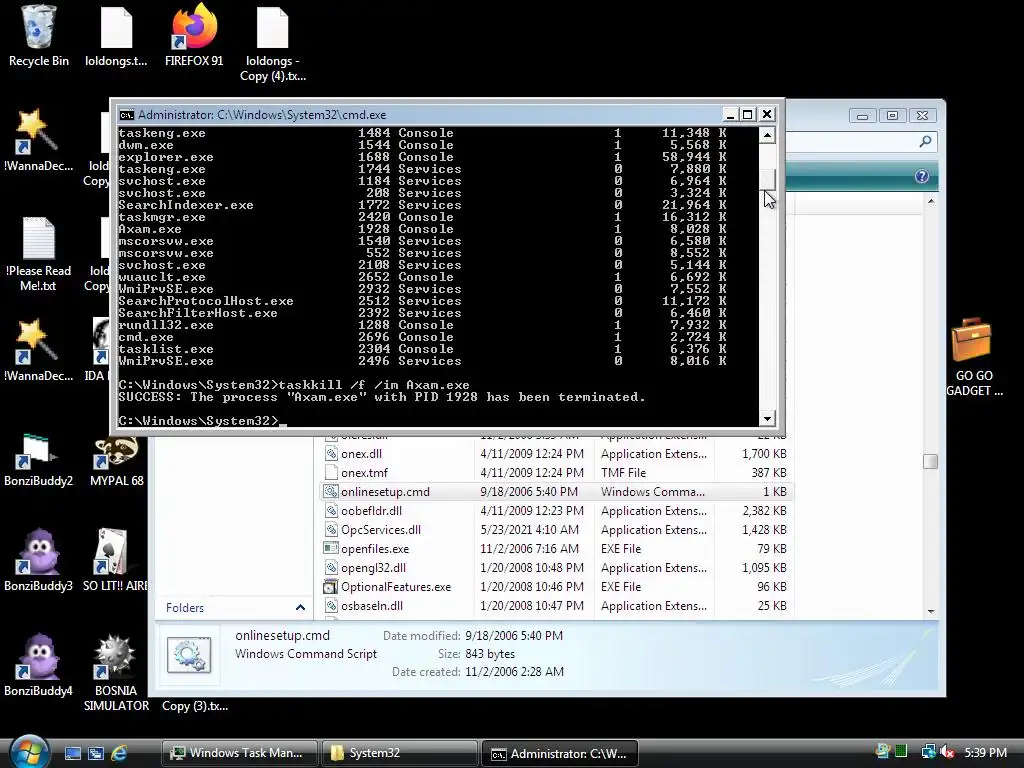
Task: Click the OptionalFeatures.exe file icon
Action: (331, 586)
